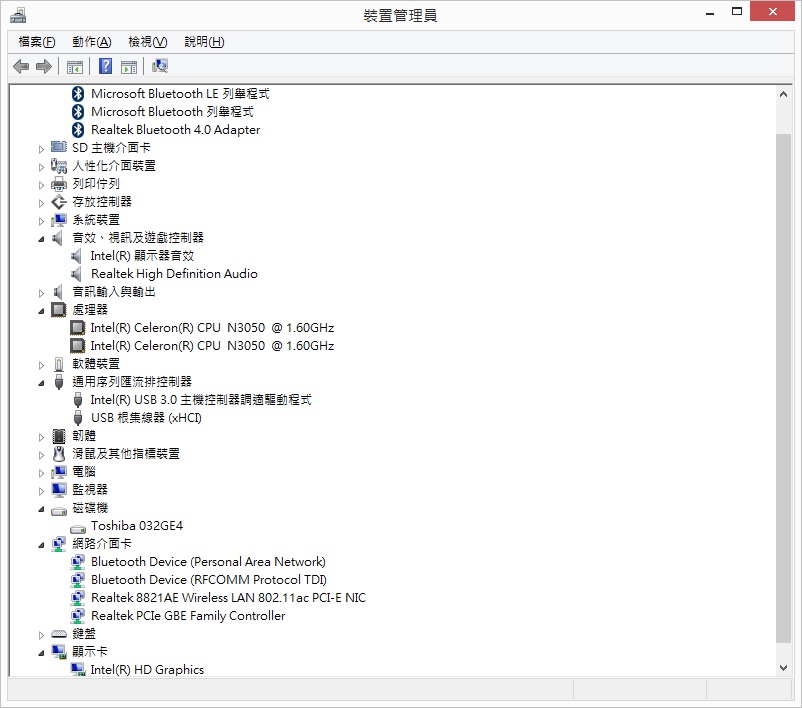This screenshot has height=708, width=802.
Task: Click the scan for hardware changes icon
Action: 160,66
